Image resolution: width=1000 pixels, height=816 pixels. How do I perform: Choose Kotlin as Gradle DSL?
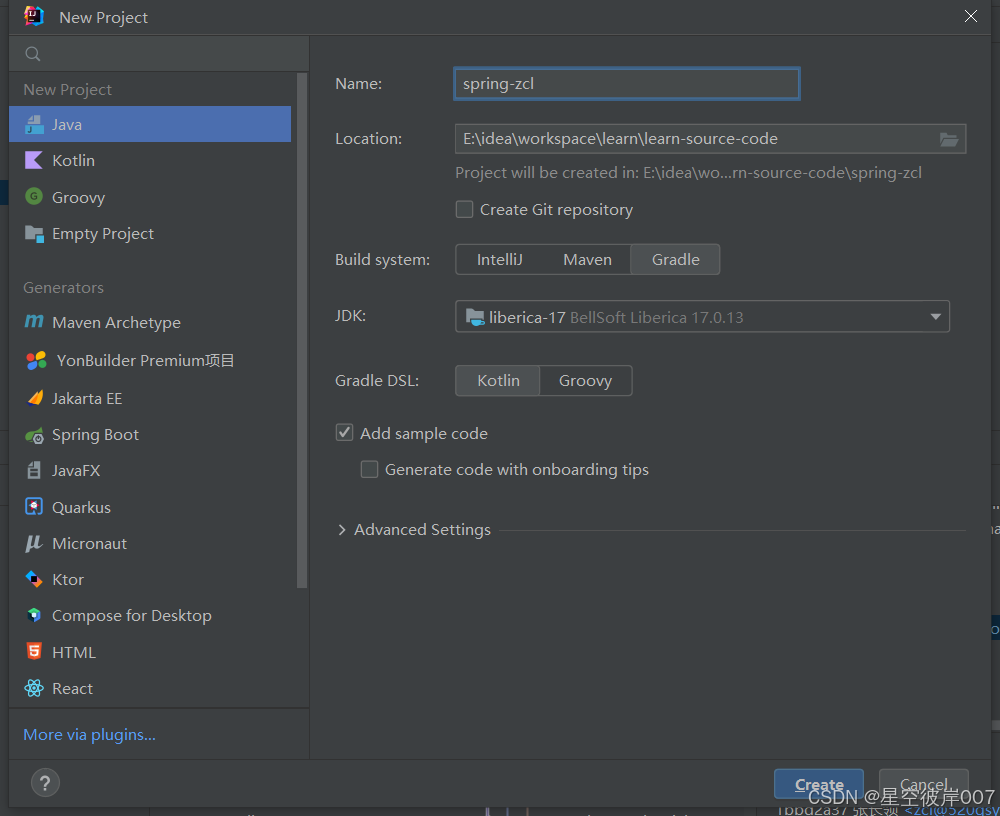pyautogui.click(x=498, y=381)
